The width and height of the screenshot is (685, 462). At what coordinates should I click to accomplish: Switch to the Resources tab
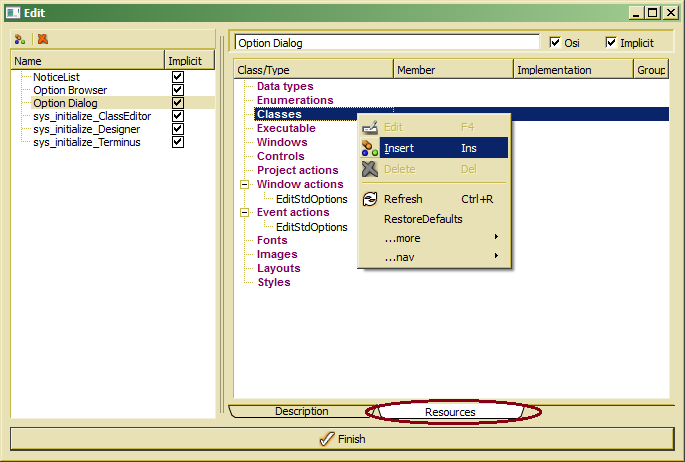click(450, 412)
